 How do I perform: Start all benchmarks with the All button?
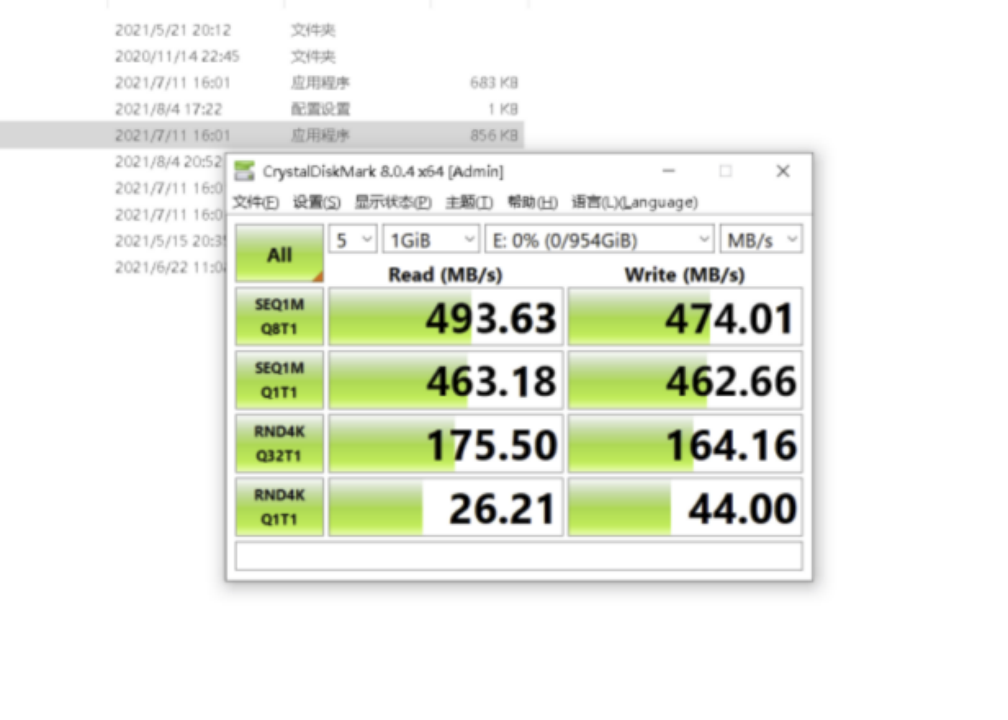click(x=280, y=254)
